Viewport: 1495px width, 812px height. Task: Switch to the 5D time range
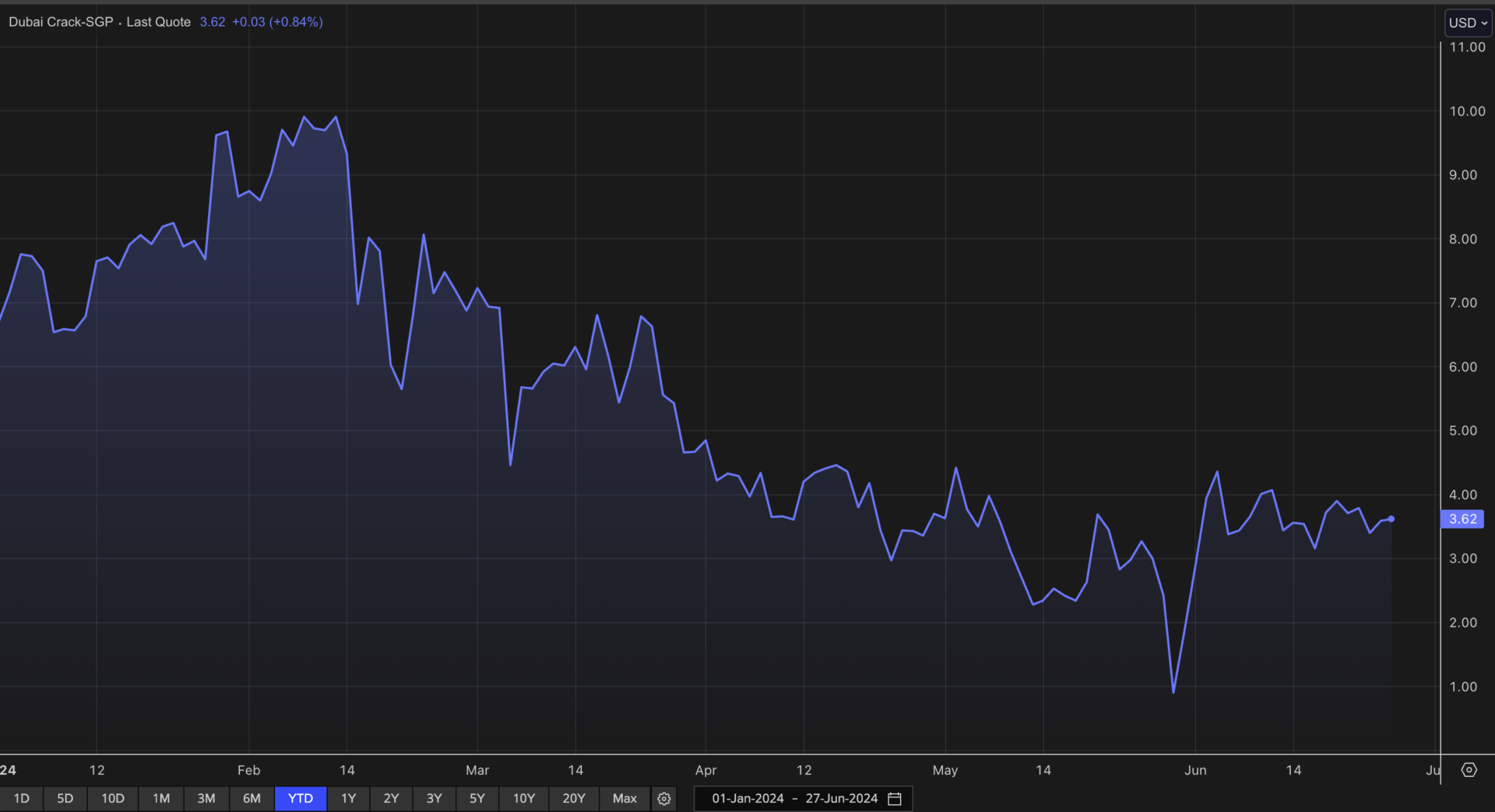[x=65, y=799]
